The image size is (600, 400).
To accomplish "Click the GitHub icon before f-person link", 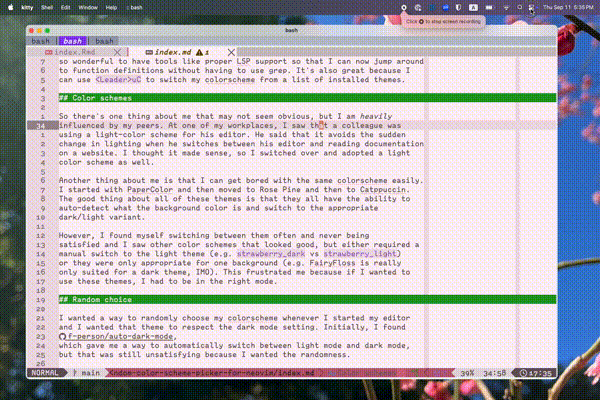I will click(63, 336).
